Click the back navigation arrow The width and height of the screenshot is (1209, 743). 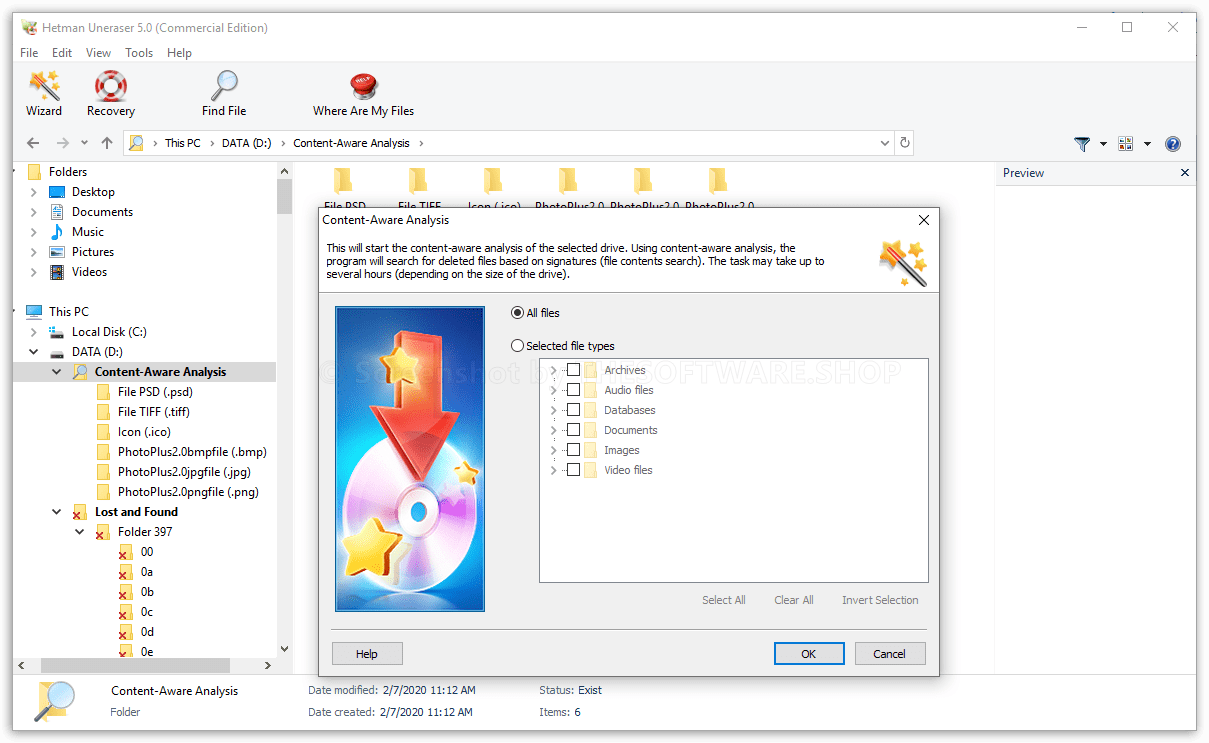pos(32,143)
